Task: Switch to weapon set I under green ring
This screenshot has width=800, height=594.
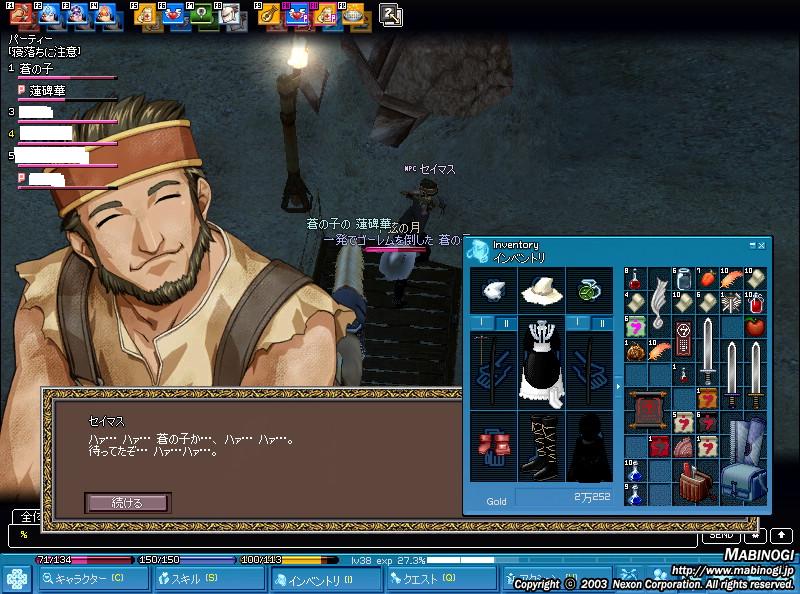Action: (x=577, y=323)
